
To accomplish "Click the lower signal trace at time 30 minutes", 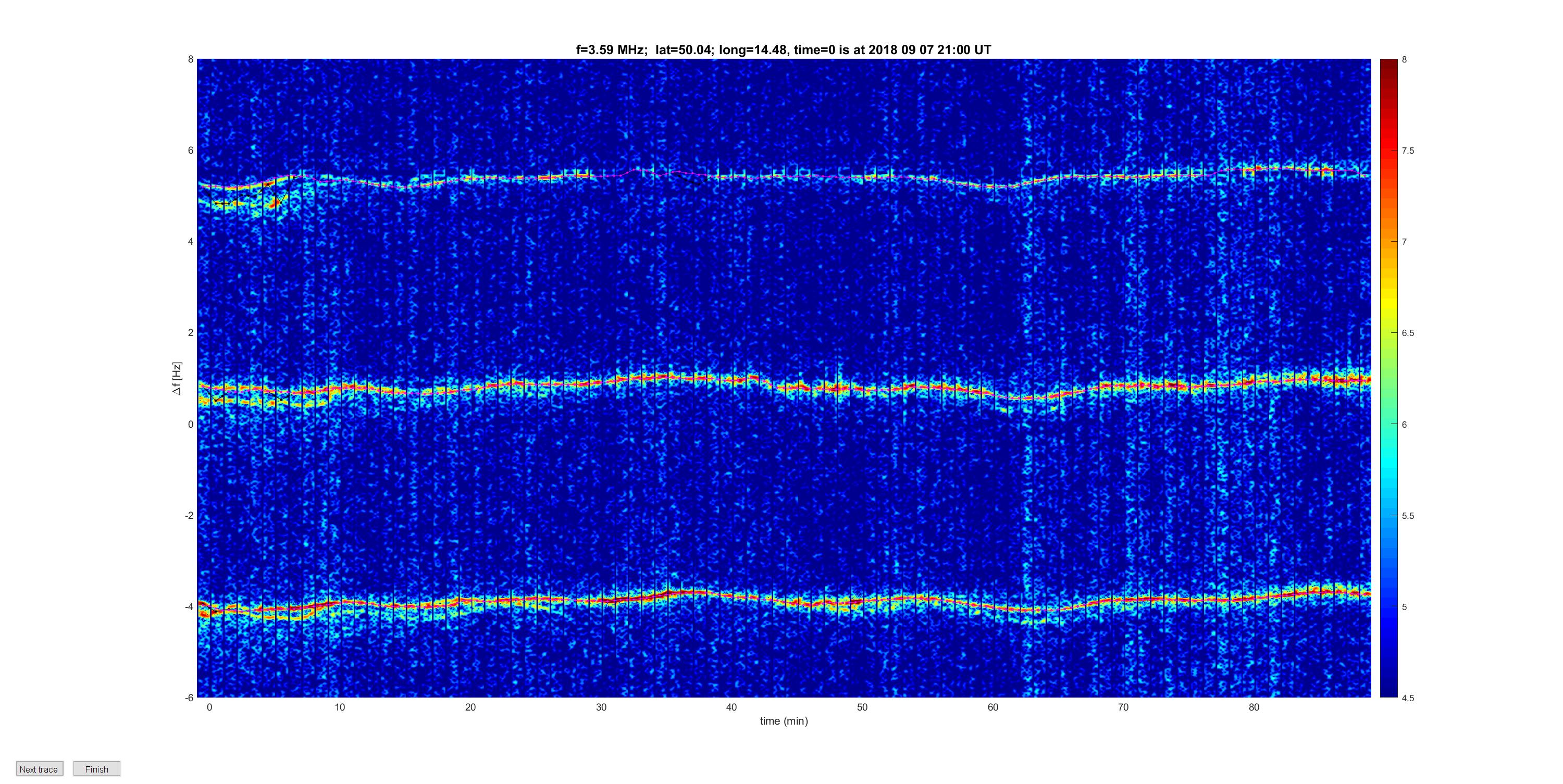I will [601, 600].
